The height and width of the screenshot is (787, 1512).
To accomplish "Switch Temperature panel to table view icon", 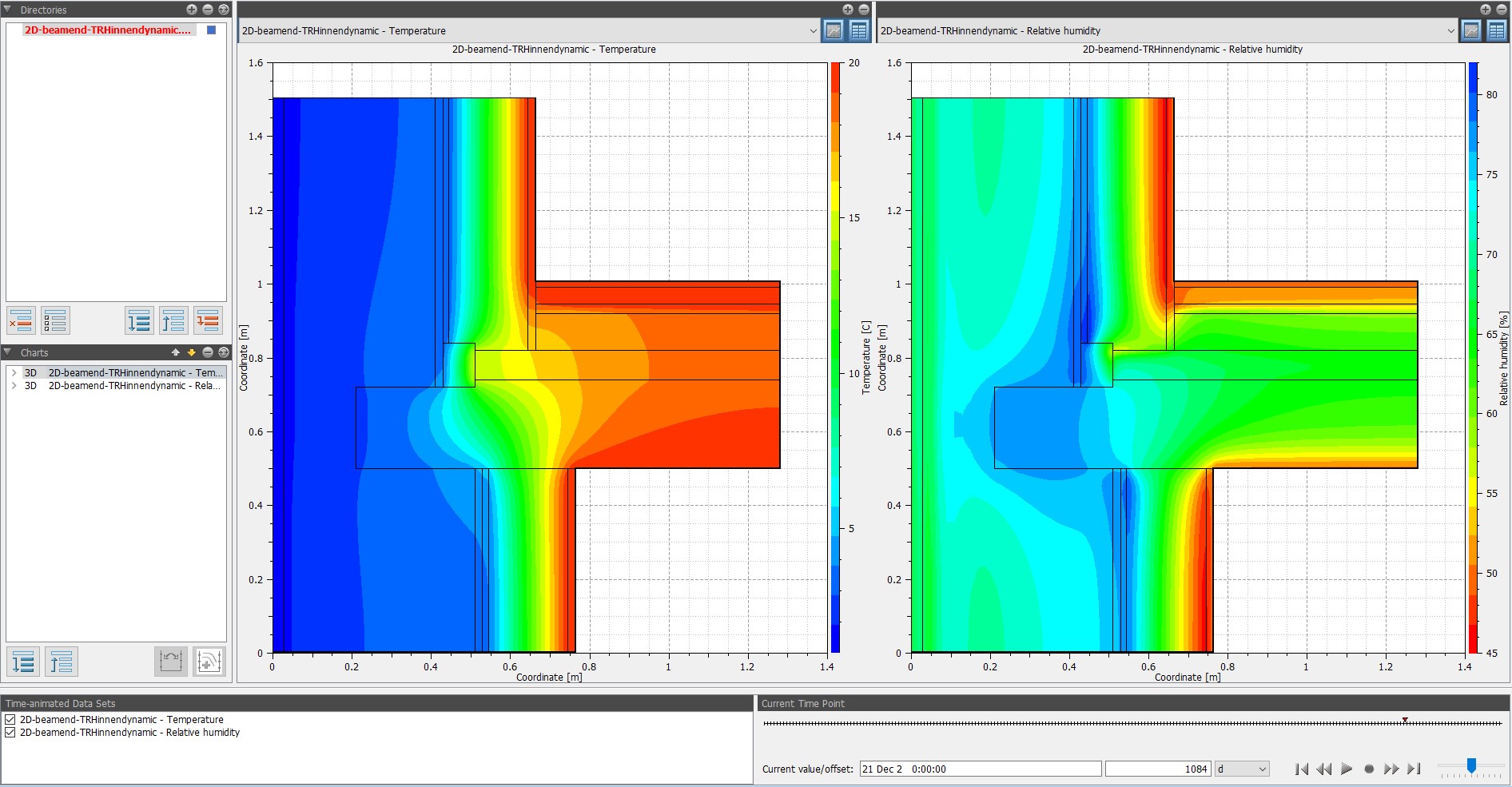I will (x=859, y=31).
